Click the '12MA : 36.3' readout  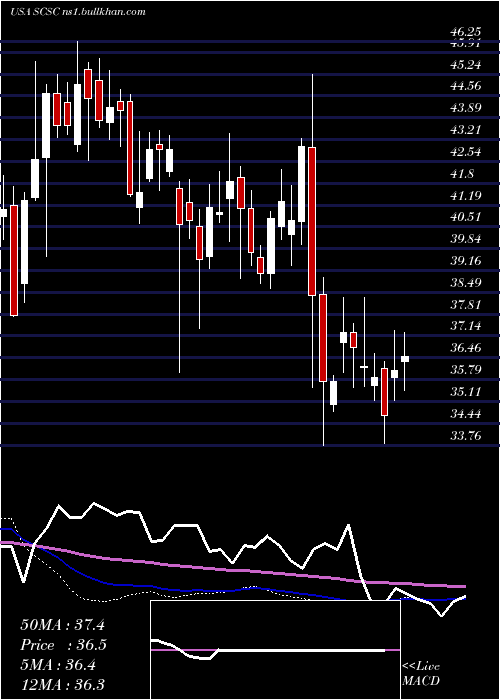point(62,684)
